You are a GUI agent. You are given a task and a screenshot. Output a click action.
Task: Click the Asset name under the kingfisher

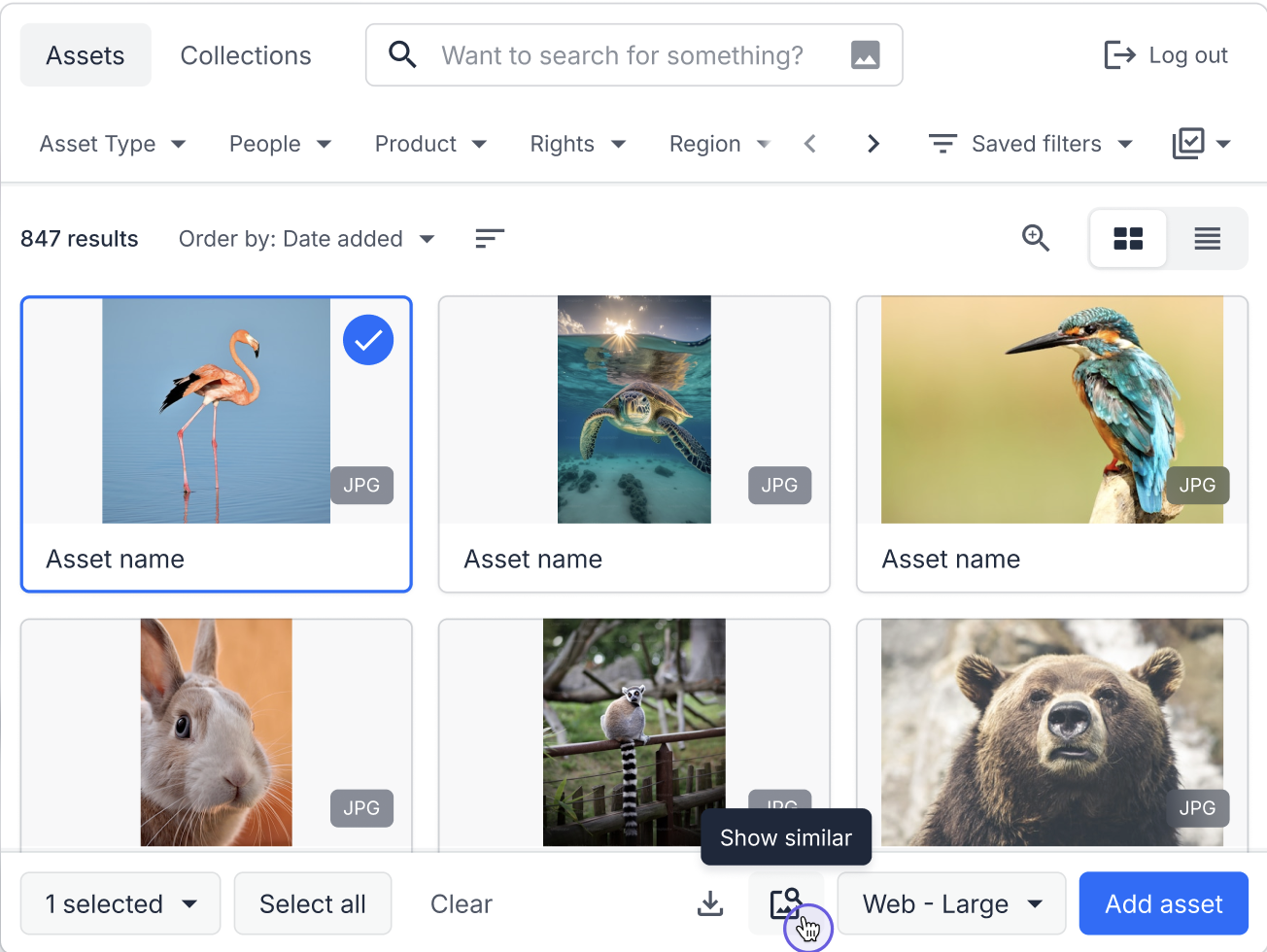click(951, 560)
